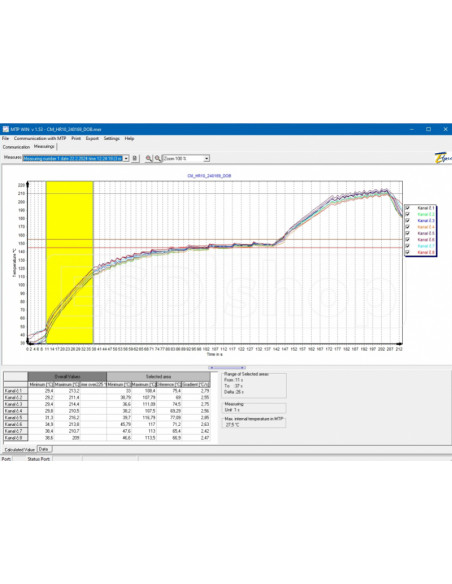Open the File menu
This screenshot has height=584, width=452.
click(x=5, y=138)
